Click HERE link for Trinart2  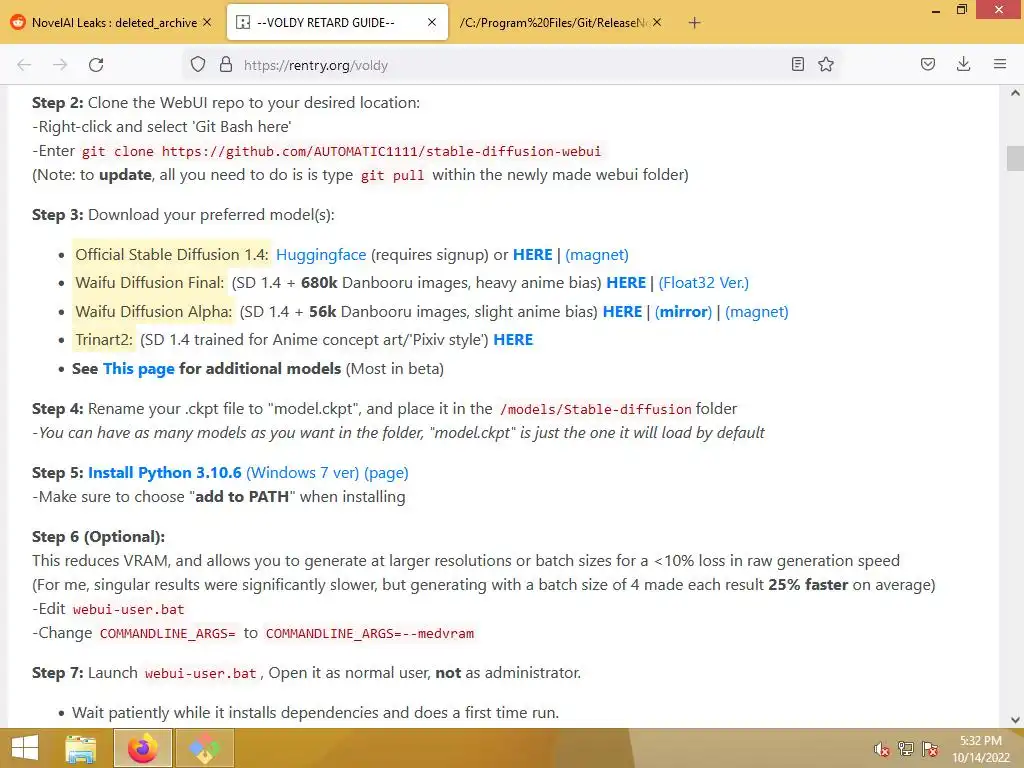[x=513, y=340]
